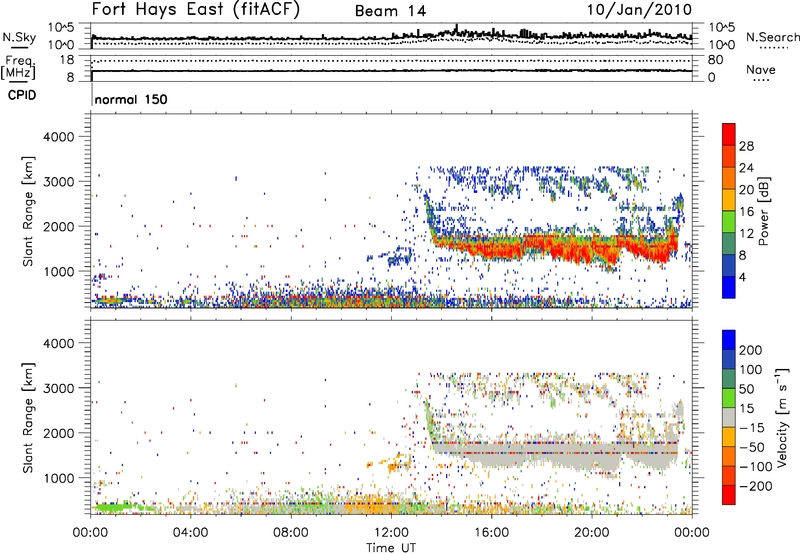
Task: Pick the teal Power colorbar segment between 8 and 12
Action: point(729,244)
